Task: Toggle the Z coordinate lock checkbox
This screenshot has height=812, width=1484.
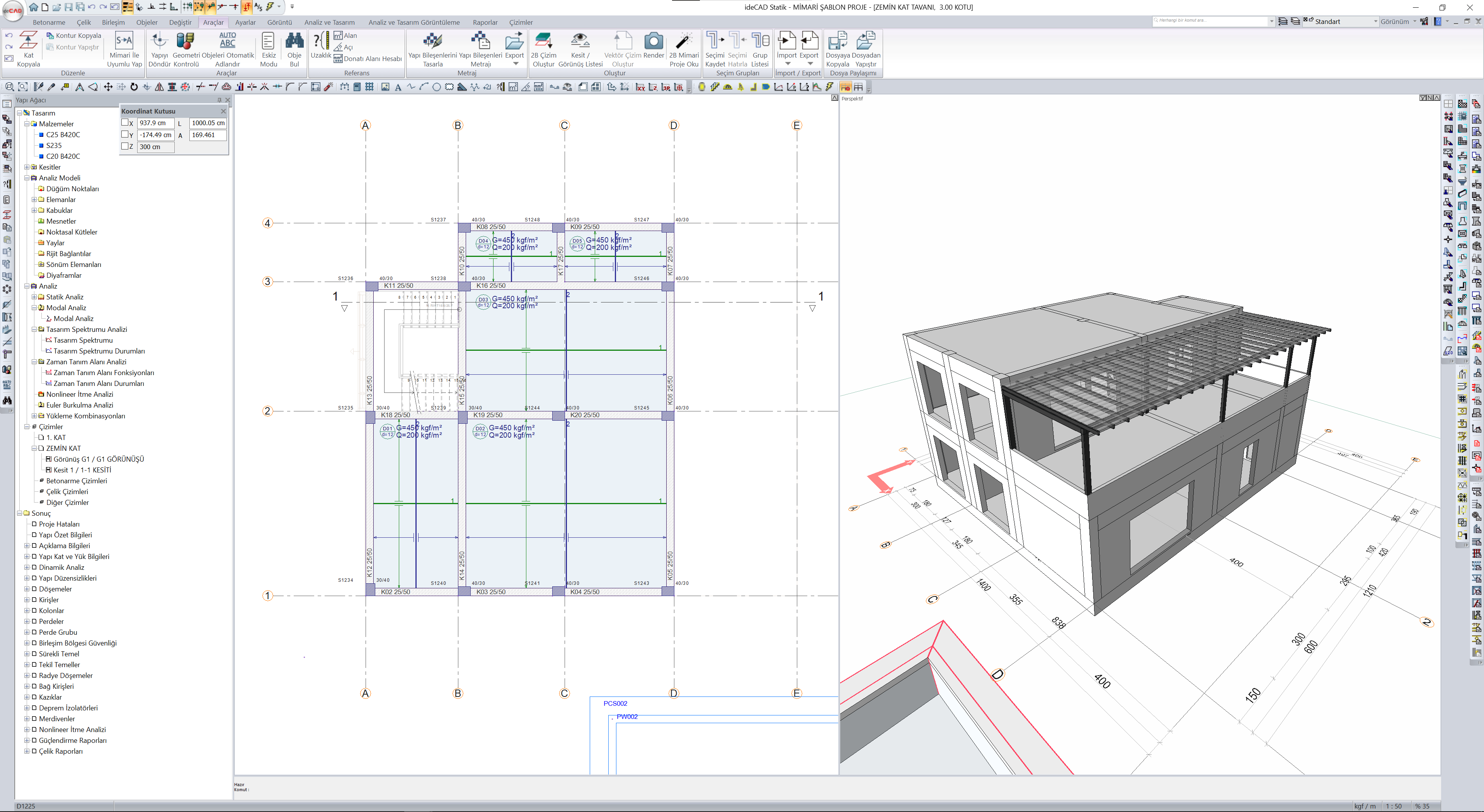Action: (x=125, y=146)
